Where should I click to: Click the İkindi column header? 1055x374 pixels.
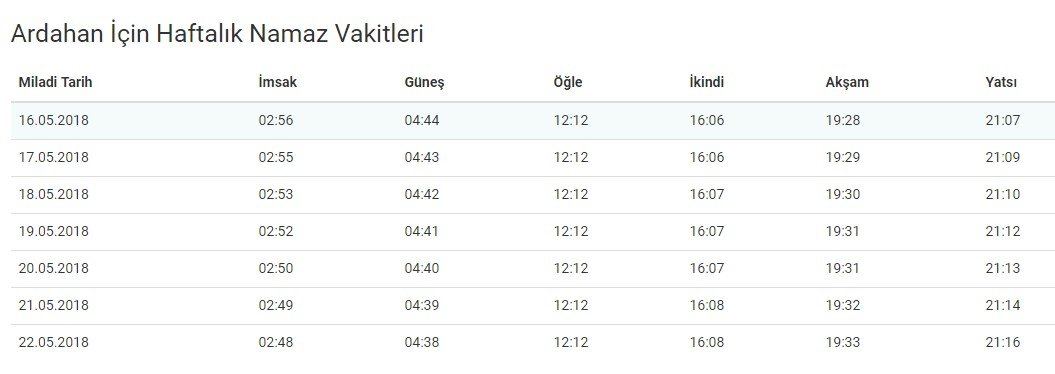(x=706, y=83)
